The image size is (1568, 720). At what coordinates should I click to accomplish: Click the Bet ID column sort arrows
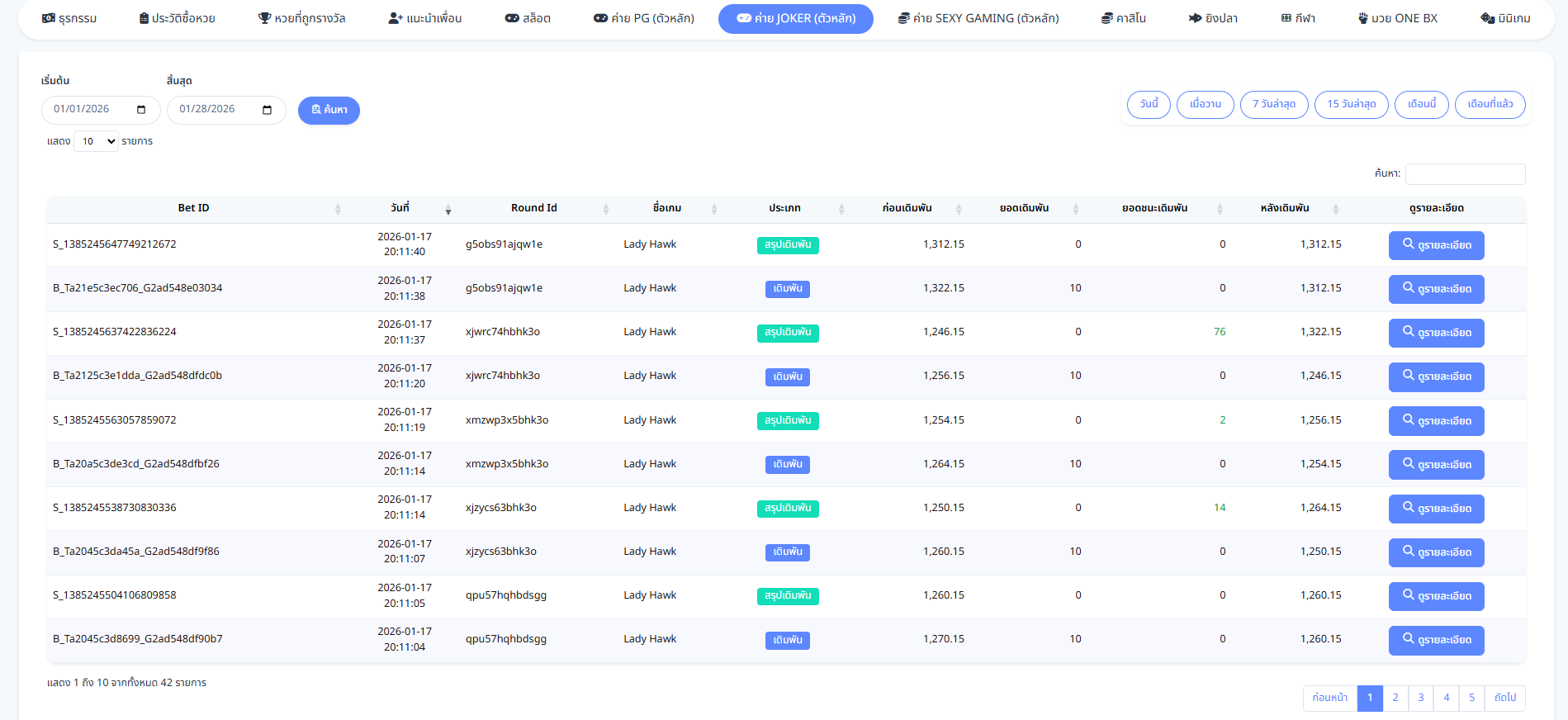coord(338,209)
